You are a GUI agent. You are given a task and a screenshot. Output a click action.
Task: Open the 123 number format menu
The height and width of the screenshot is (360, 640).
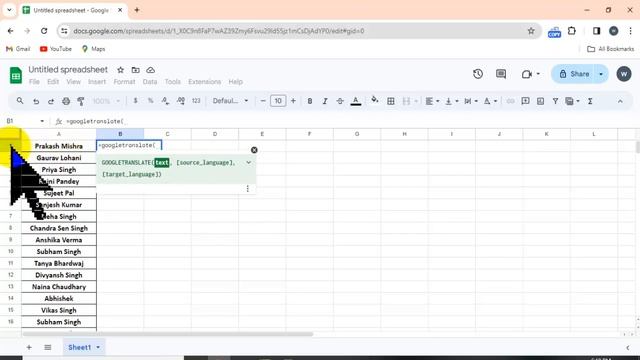(x=196, y=101)
